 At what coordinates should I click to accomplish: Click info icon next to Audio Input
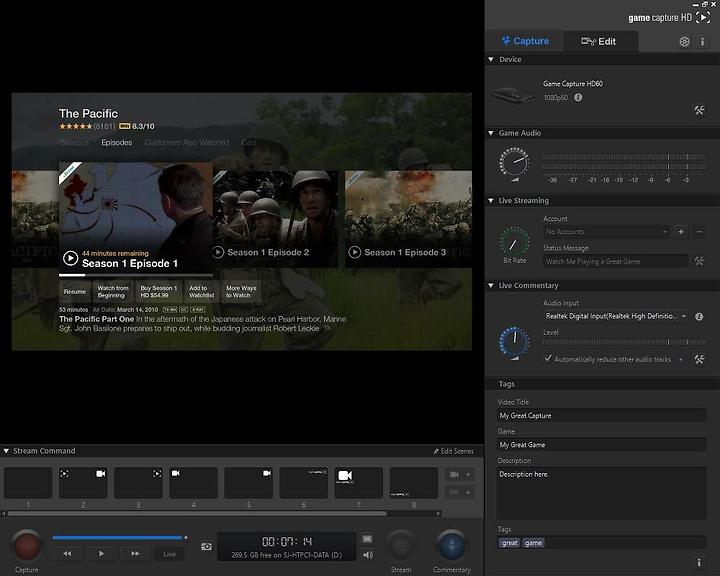[x=699, y=316]
